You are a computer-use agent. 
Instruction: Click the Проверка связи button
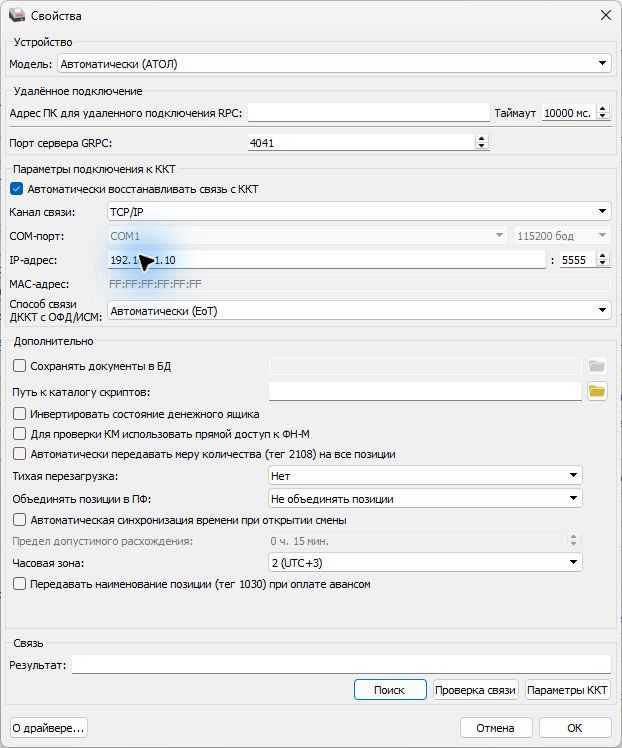475,690
